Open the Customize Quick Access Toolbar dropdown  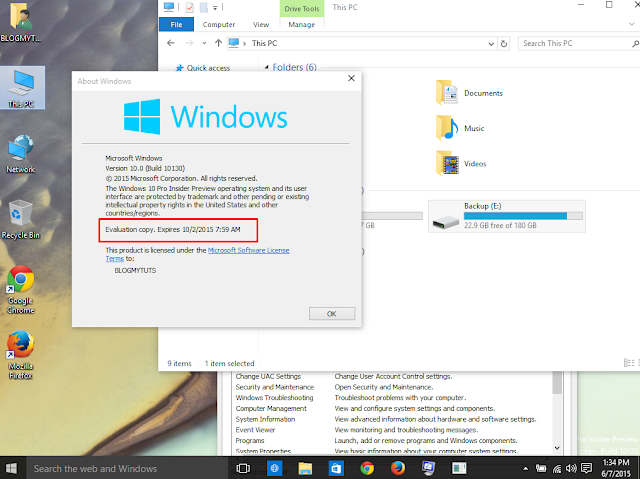(215, 7)
